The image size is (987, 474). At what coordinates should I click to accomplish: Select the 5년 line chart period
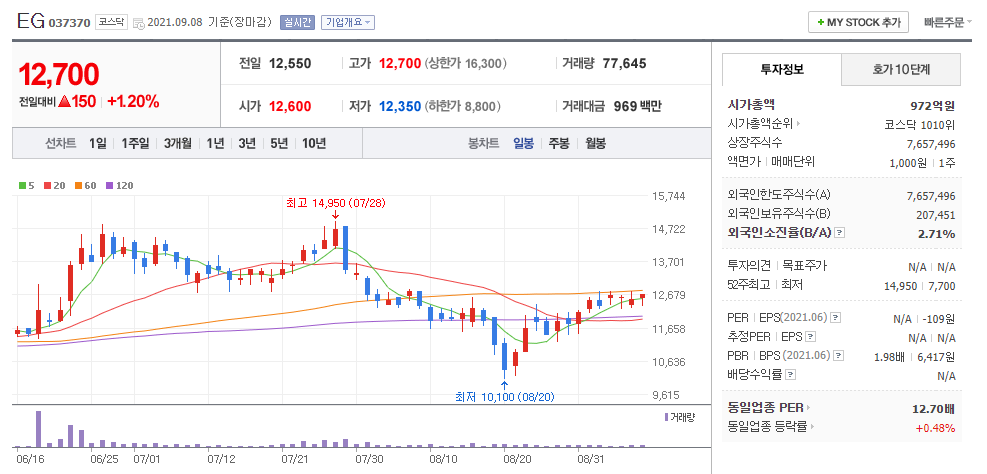(x=279, y=144)
